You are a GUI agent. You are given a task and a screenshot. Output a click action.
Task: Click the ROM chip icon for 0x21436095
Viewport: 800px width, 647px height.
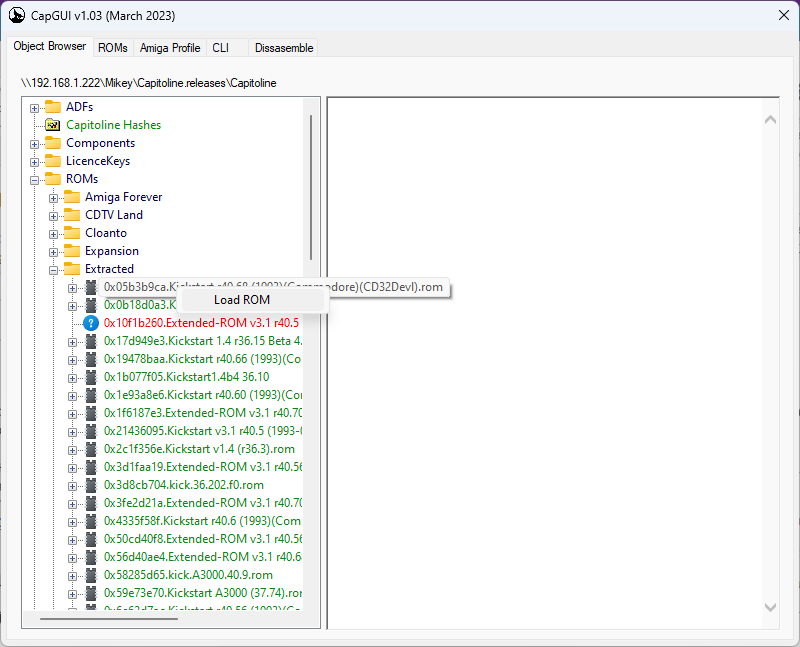click(91, 431)
